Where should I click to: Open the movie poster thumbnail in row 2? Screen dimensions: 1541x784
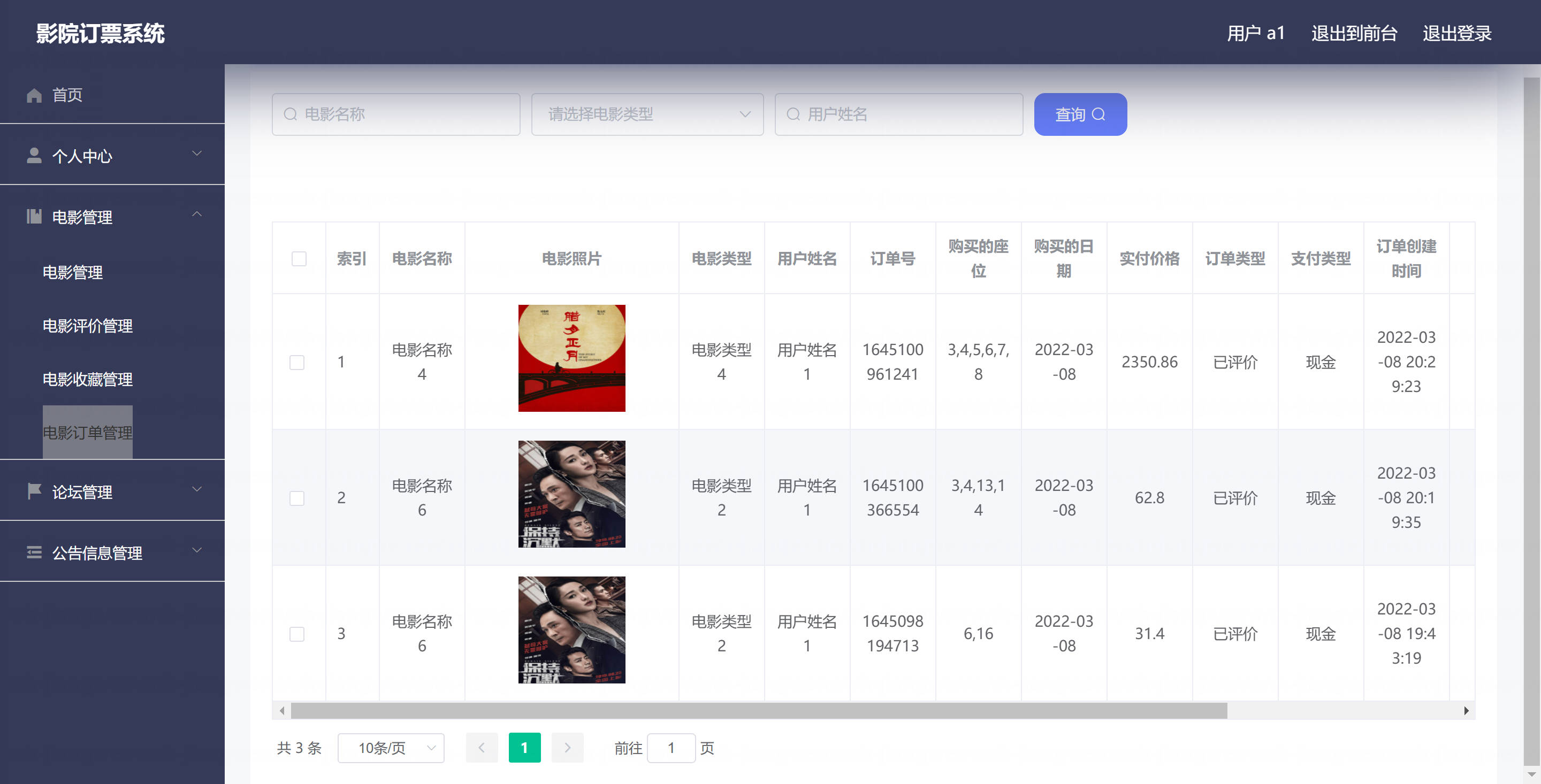572,494
